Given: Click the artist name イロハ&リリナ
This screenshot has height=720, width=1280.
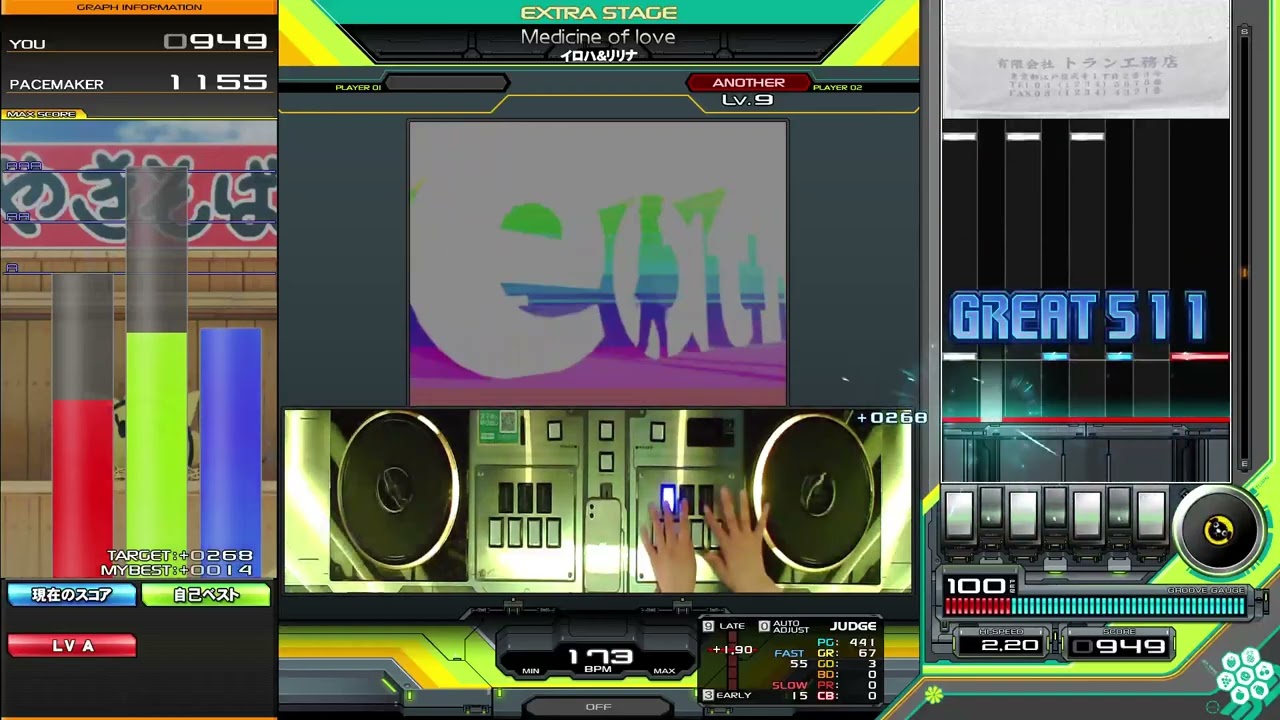Looking at the screenshot, I should click(598, 56).
